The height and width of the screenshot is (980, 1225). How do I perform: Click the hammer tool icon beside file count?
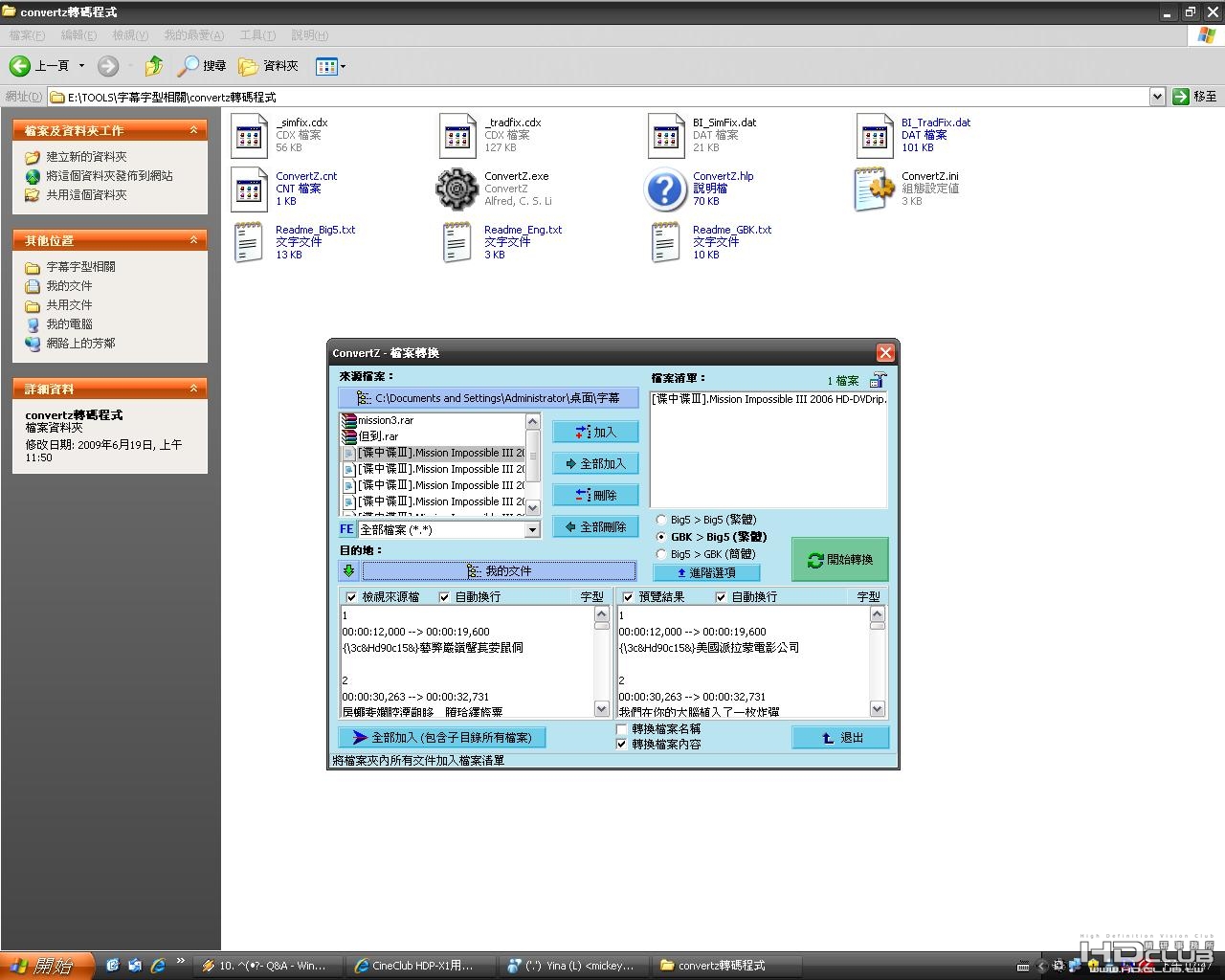click(878, 380)
